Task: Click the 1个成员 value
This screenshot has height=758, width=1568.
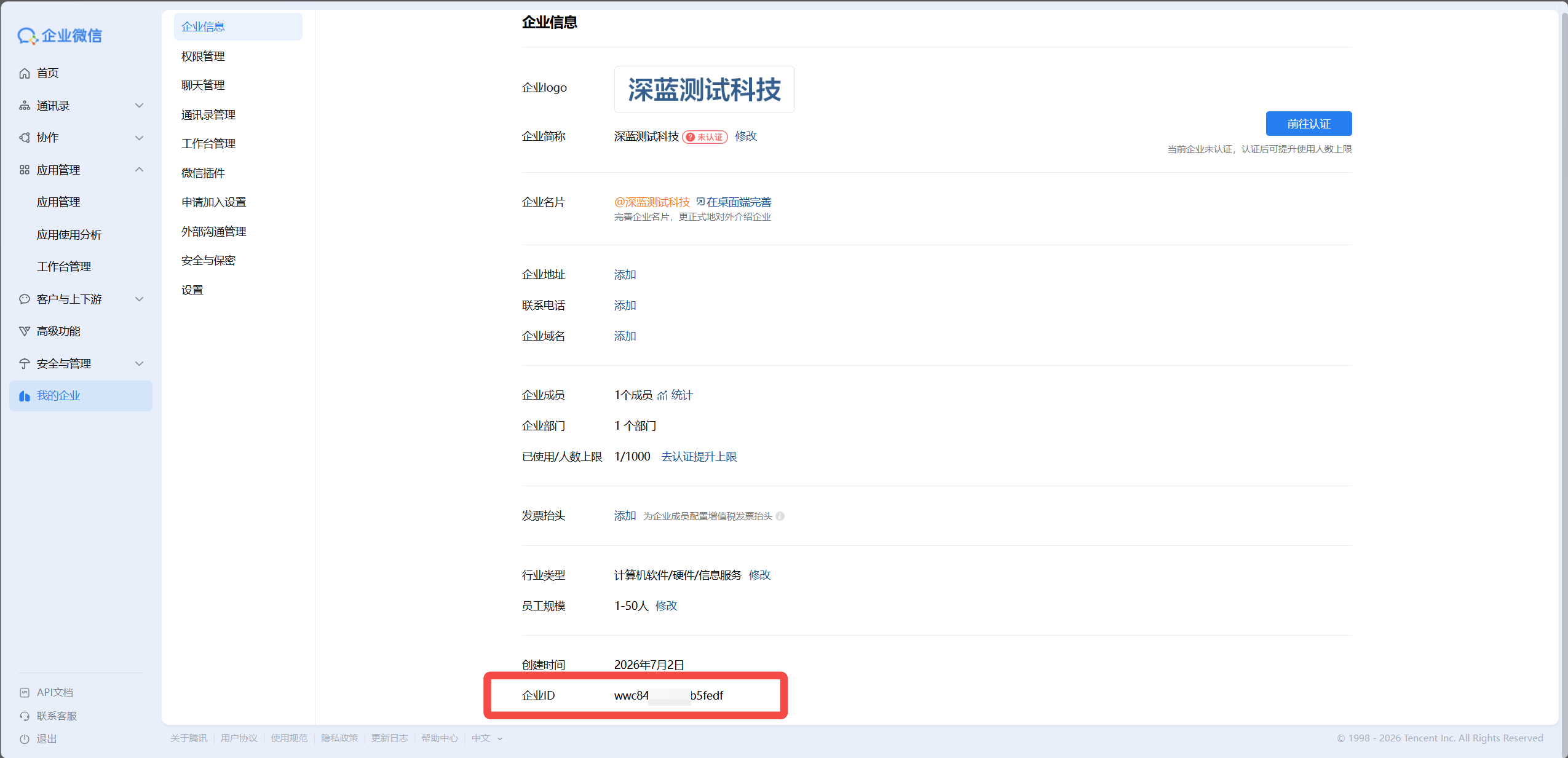Action: point(633,395)
